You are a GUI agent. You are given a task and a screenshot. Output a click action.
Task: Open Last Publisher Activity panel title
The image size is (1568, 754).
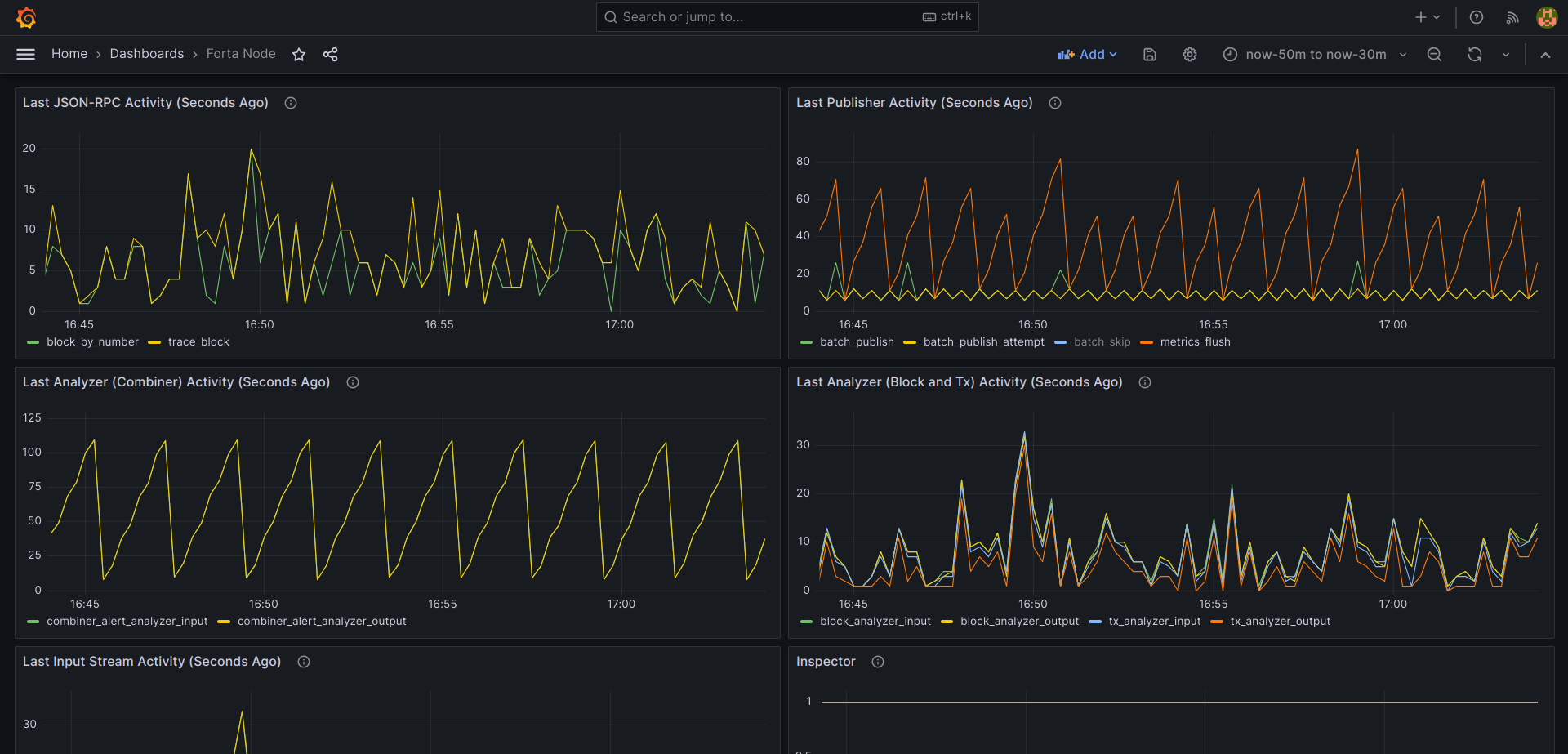915,103
